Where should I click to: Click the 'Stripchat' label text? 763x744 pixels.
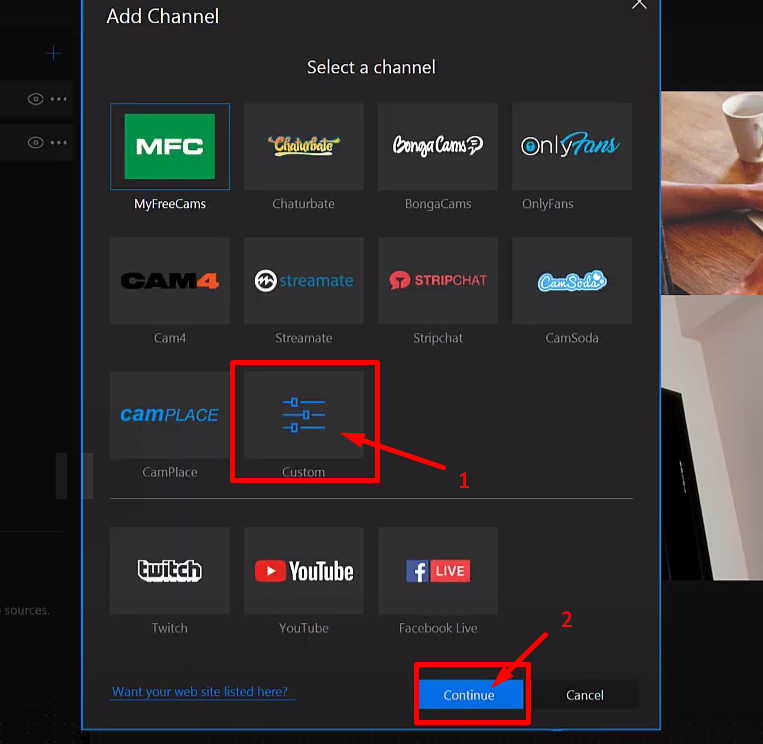click(x=438, y=338)
